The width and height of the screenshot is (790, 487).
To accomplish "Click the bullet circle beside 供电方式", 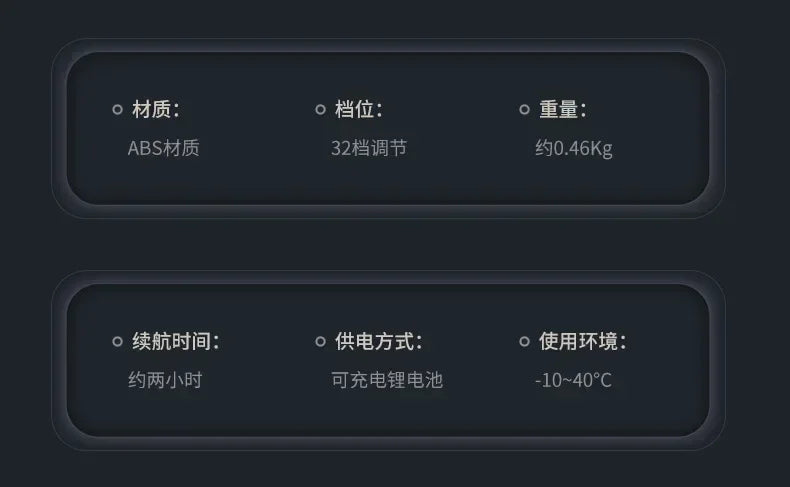I will tap(321, 342).
